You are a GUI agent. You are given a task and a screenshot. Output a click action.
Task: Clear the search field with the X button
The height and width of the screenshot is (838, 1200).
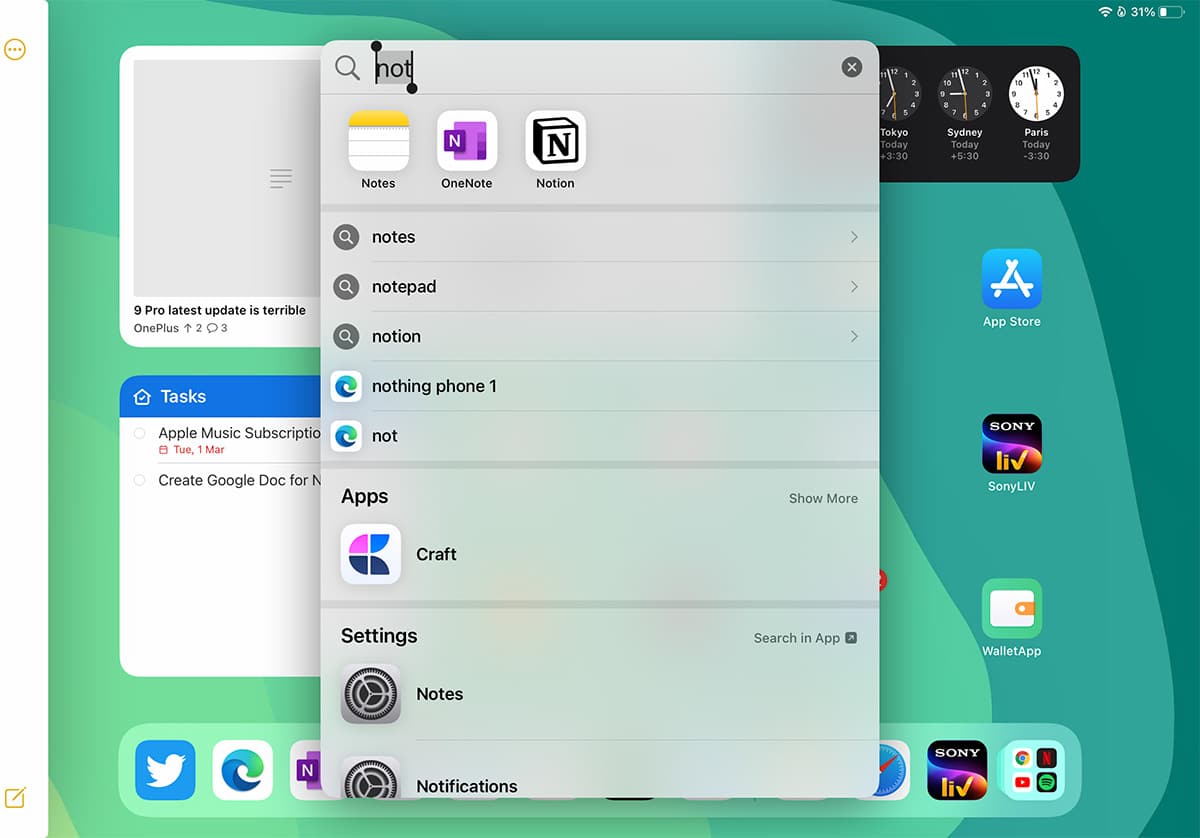tap(851, 67)
